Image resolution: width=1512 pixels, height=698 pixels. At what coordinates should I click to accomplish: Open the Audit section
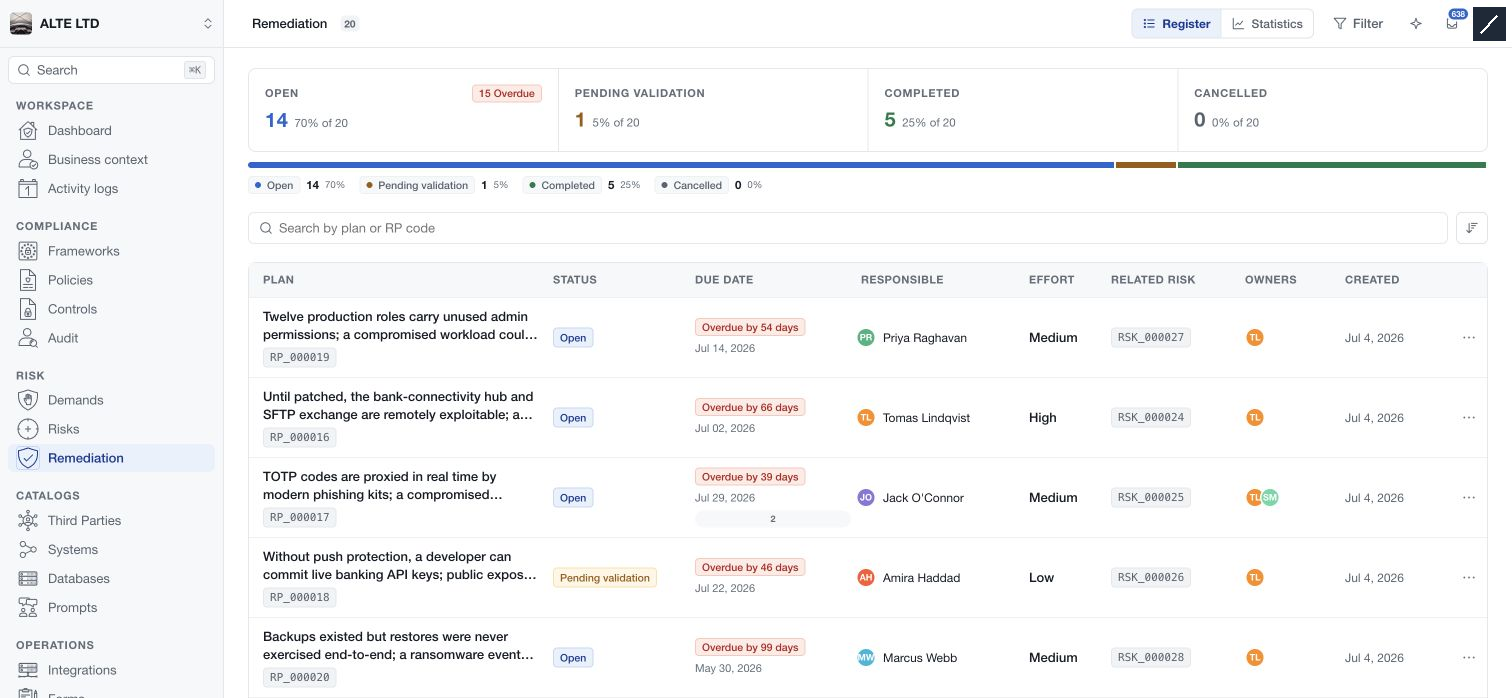pyautogui.click(x=111, y=338)
